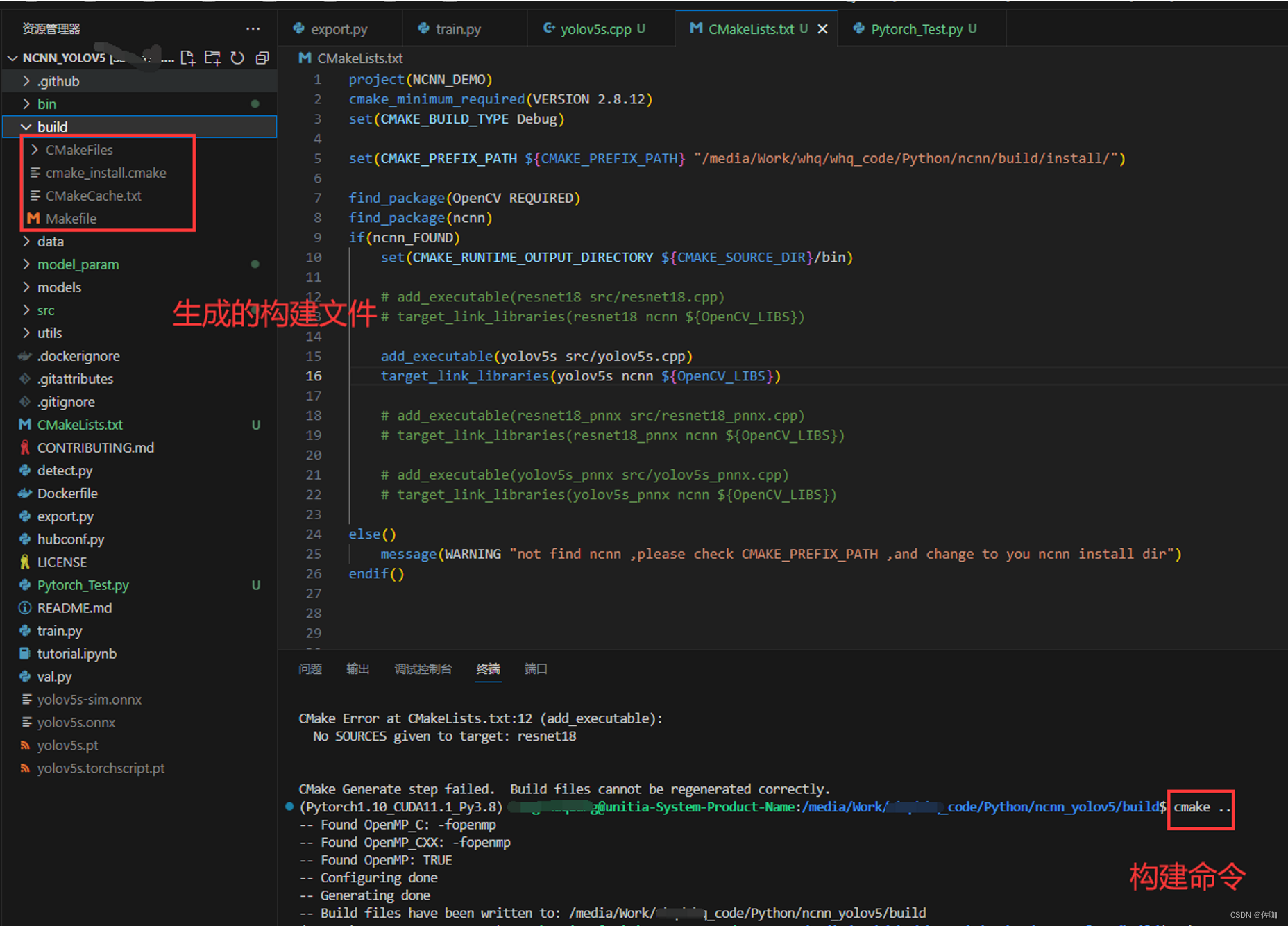Expand the data folder
The image size is (1288, 926).
[x=139, y=242]
